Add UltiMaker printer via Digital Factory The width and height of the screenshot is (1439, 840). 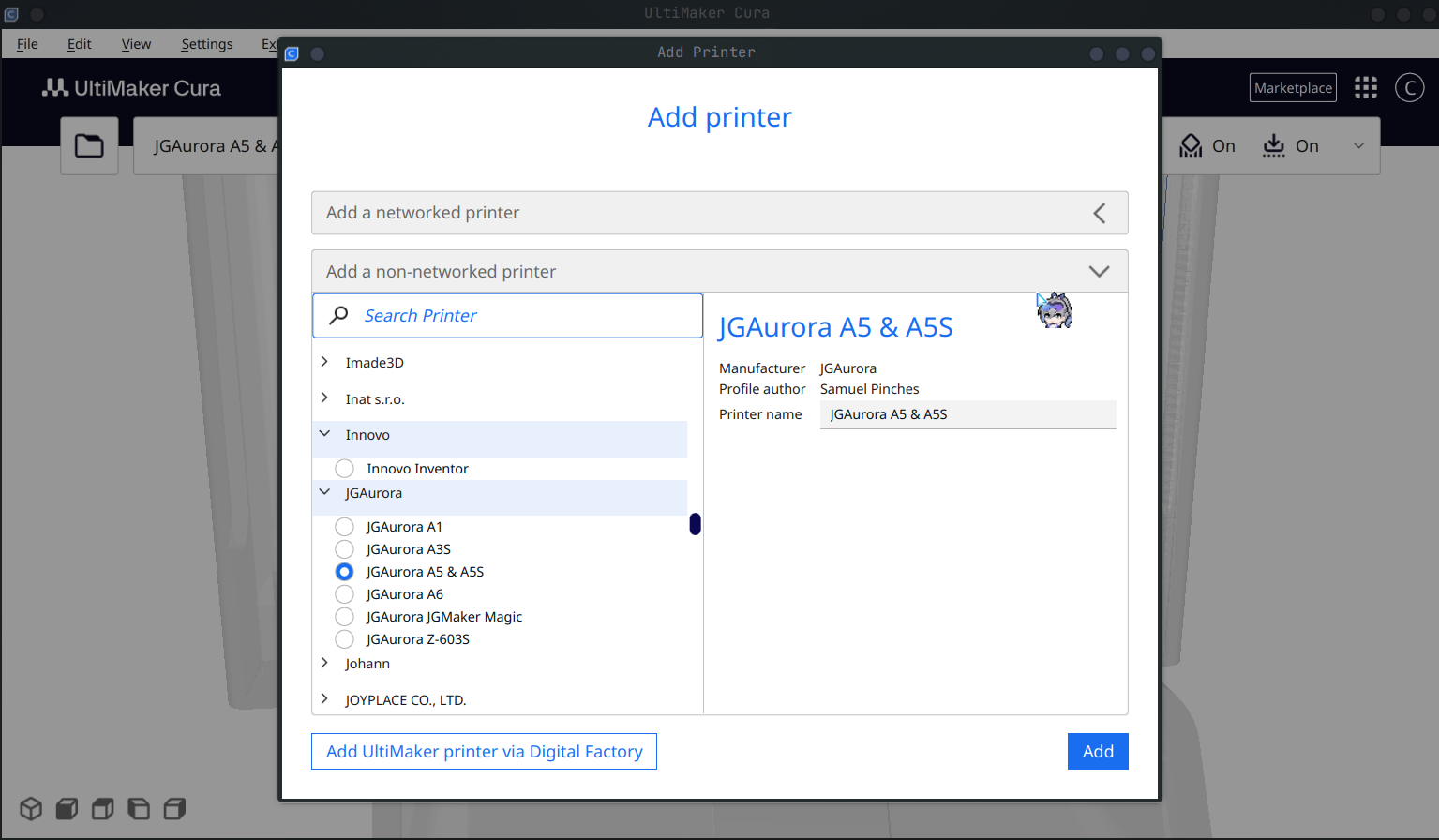484,751
